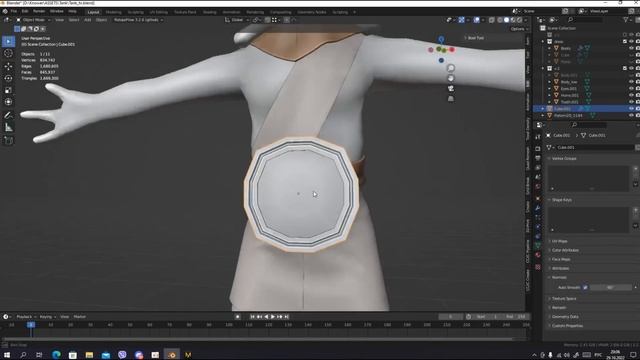This screenshot has width=640, height=360.
Task: Open Windows Start menu
Action: point(7,355)
